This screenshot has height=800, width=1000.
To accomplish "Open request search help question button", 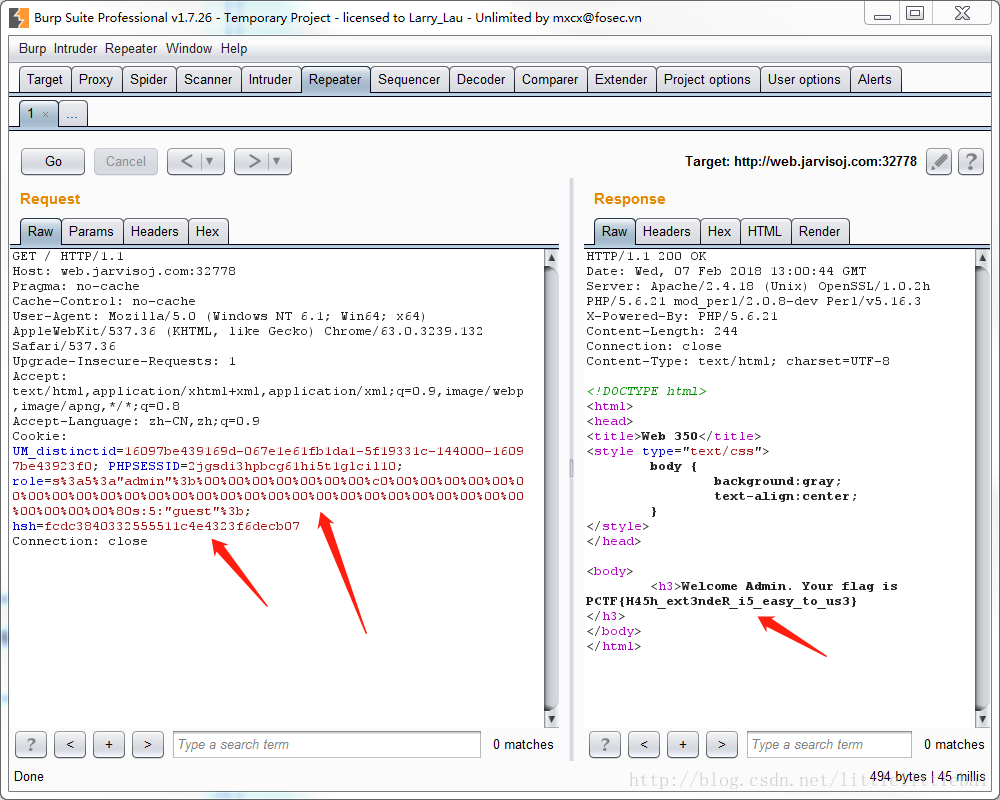I will 31,744.
